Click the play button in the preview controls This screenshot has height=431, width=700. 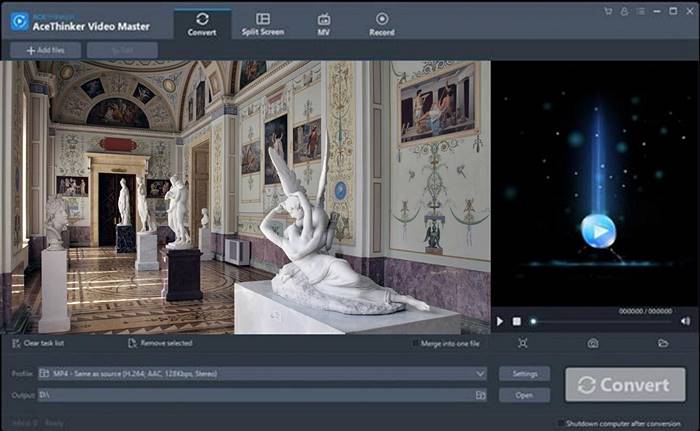500,321
